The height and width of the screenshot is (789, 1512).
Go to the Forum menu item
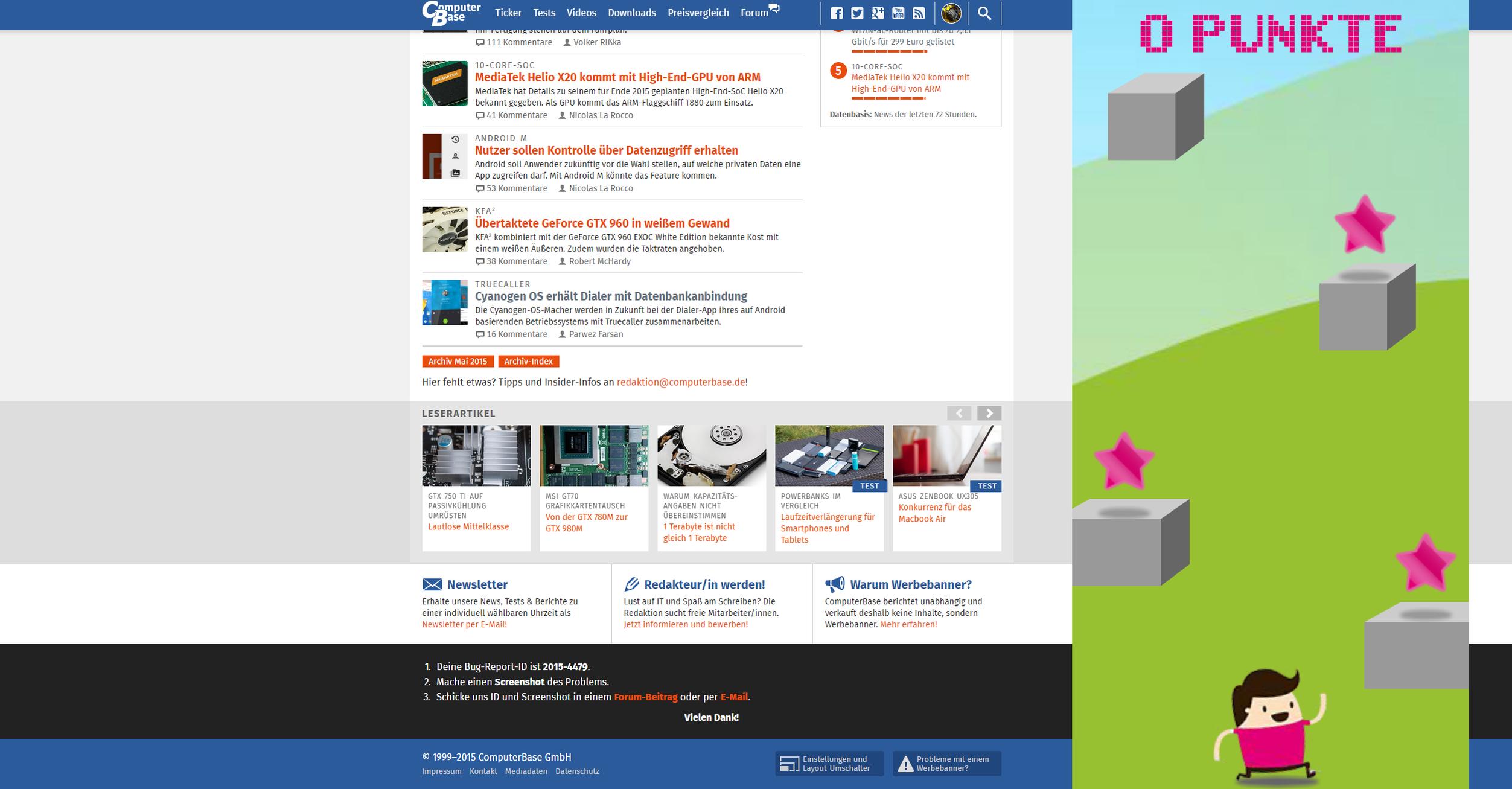pyautogui.click(x=754, y=13)
